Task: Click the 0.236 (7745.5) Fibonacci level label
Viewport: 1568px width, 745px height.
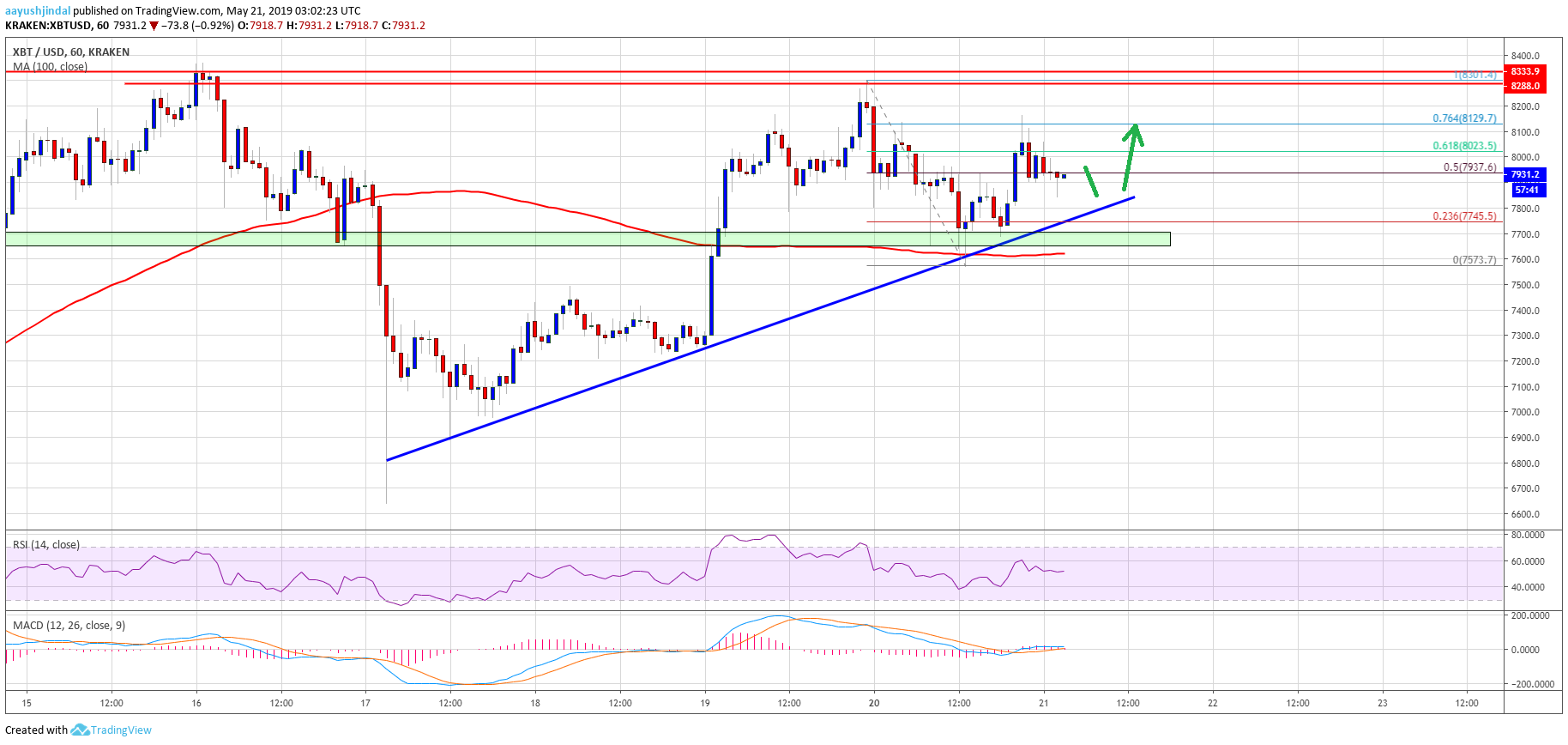Action: click(1464, 216)
